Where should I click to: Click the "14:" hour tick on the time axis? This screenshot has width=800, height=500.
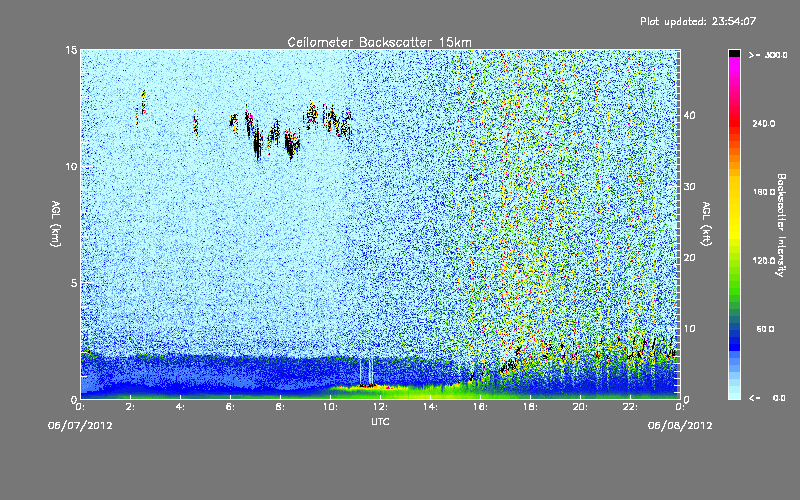pyautogui.click(x=430, y=407)
